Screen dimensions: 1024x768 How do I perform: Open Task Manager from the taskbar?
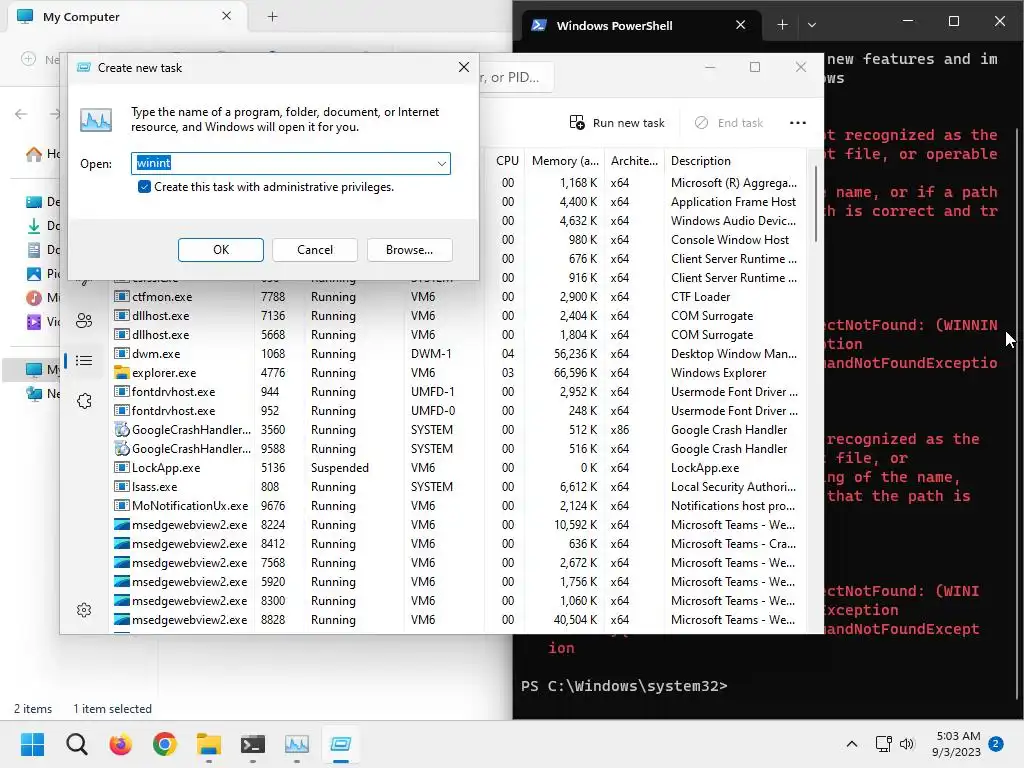296,744
